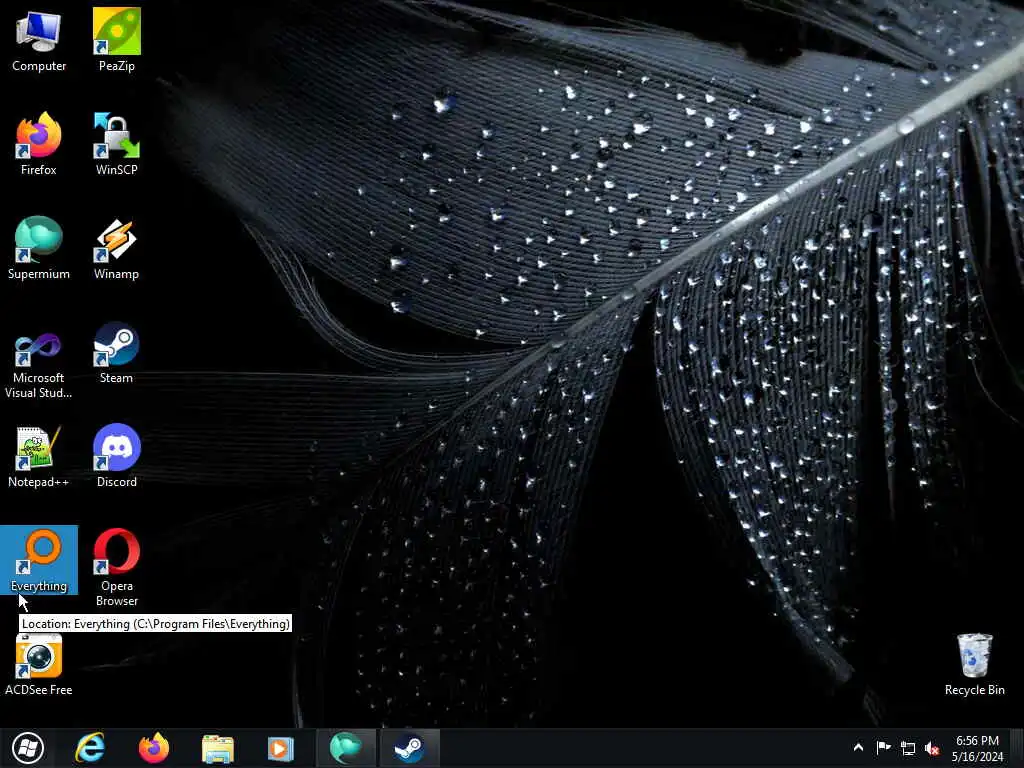The image size is (1024, 768).
Task: Click the Steam desktop shortcut
Action: coord(116,353)
